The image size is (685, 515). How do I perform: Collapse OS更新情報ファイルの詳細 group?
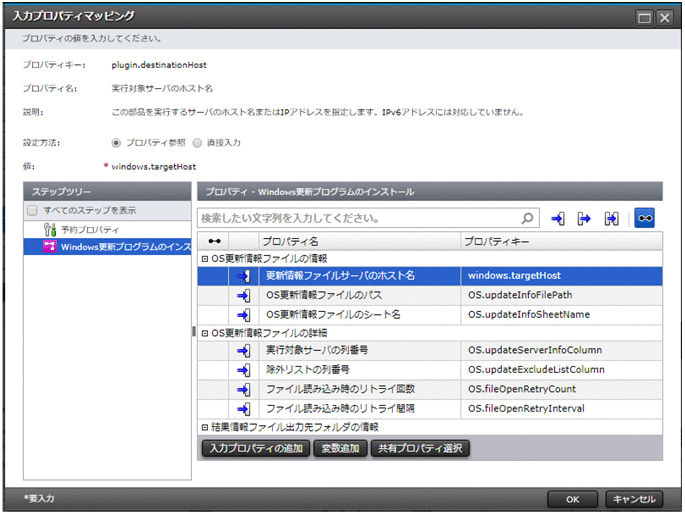204,333
